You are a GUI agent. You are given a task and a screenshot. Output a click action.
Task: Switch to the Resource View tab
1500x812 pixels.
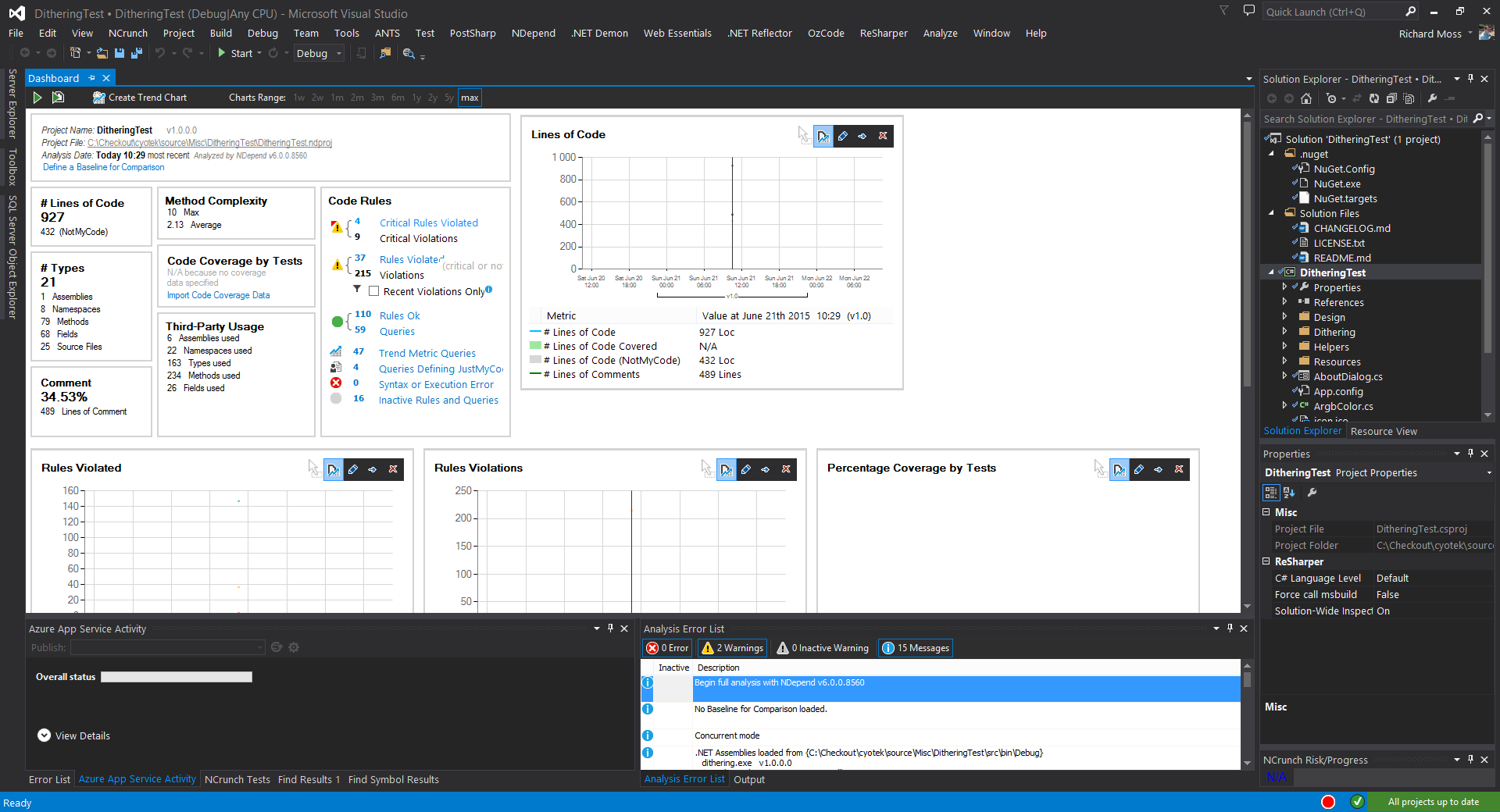coord(1383,430)
